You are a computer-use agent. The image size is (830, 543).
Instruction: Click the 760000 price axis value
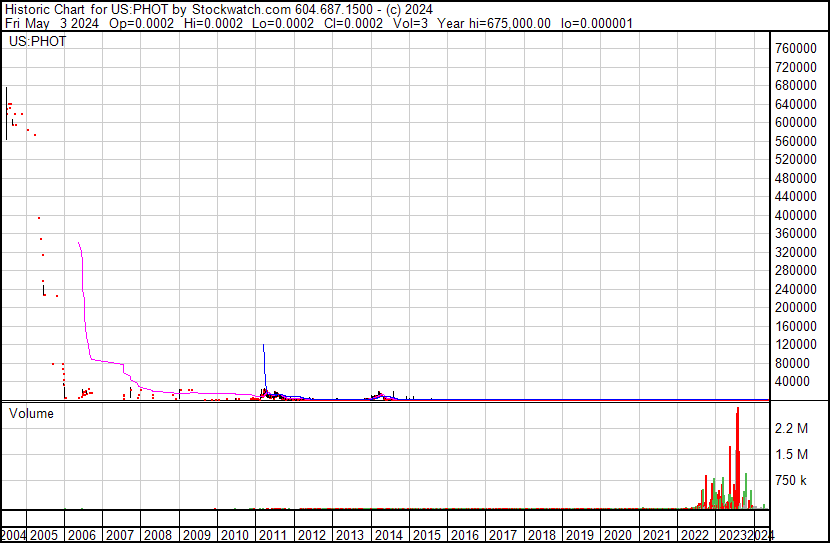(796, 48)
